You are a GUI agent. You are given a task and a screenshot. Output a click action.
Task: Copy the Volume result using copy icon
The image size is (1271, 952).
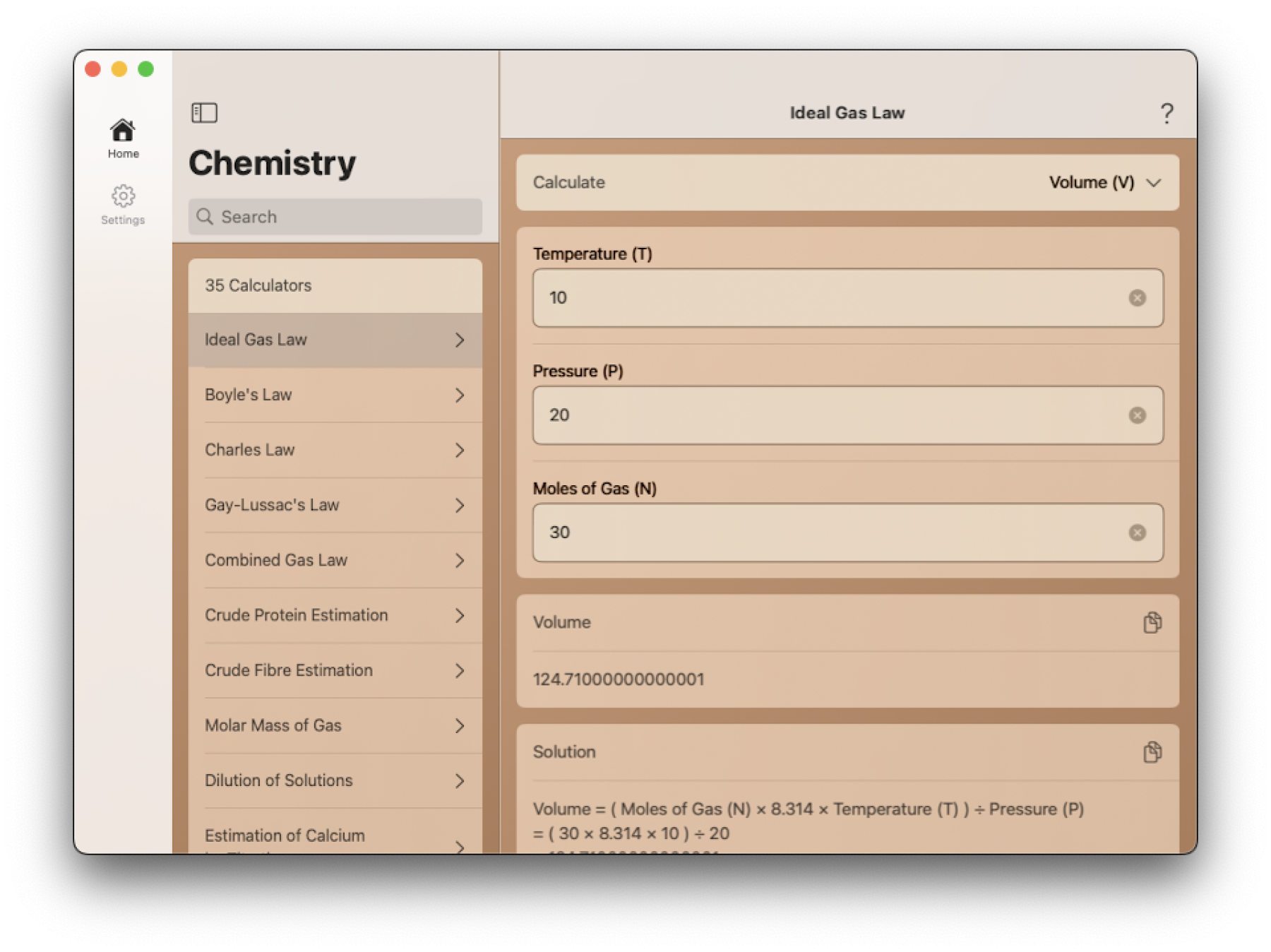pos(1152,622)
